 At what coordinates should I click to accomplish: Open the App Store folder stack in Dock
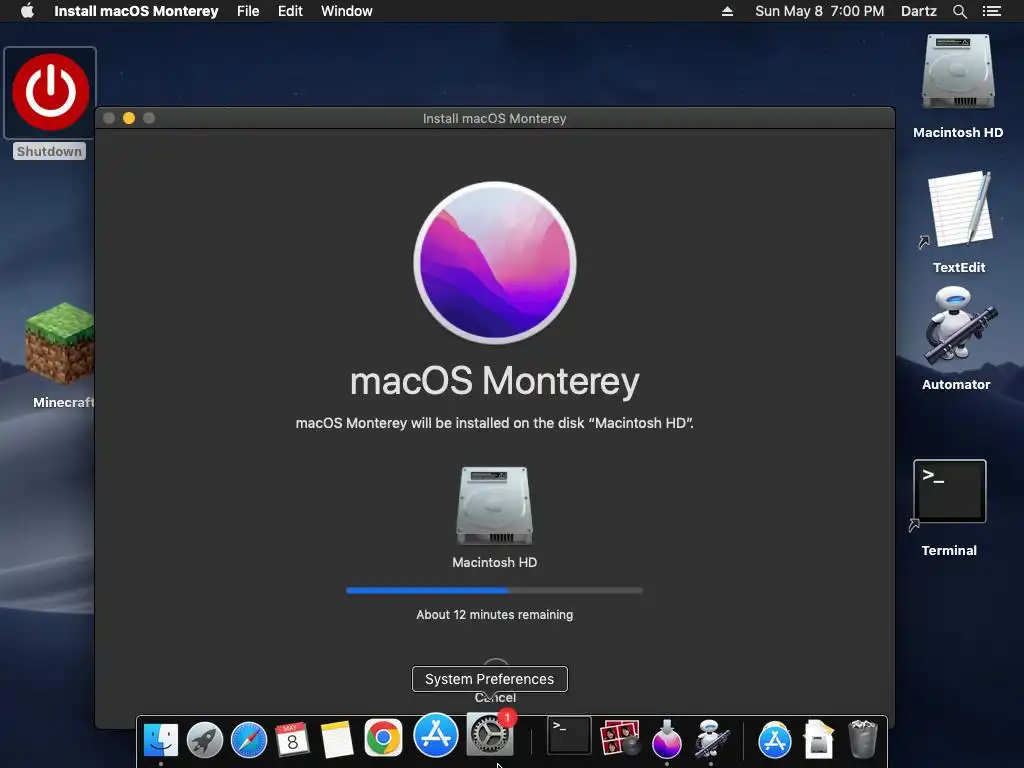click(775, 739)
